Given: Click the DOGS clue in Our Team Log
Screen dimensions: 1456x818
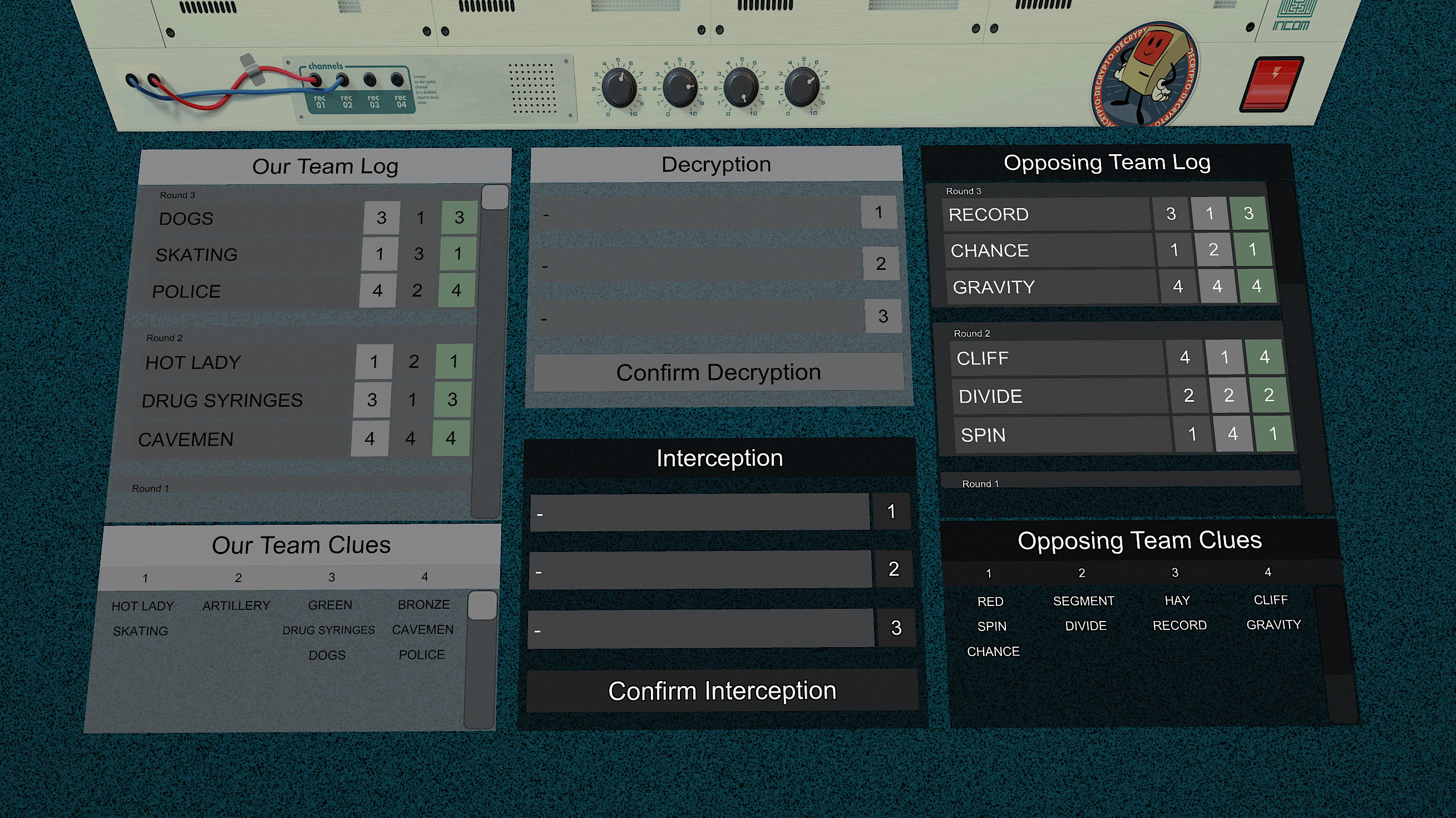Looking at the screenshot, I should (186, 219).
